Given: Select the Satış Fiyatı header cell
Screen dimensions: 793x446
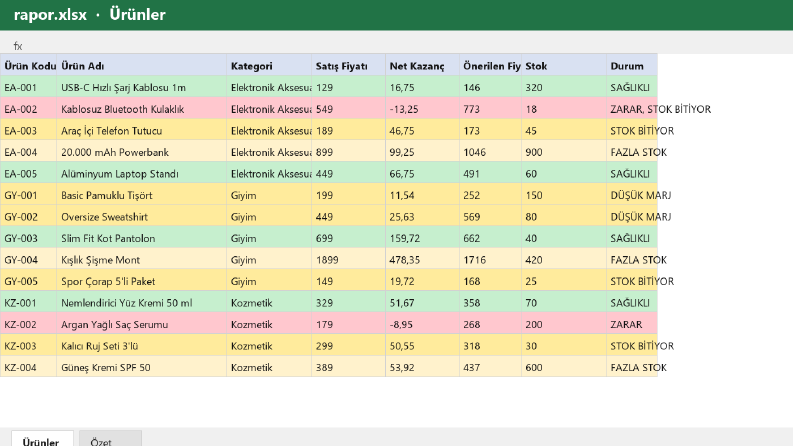Looking at the screenshot, I should pos(348,65).
